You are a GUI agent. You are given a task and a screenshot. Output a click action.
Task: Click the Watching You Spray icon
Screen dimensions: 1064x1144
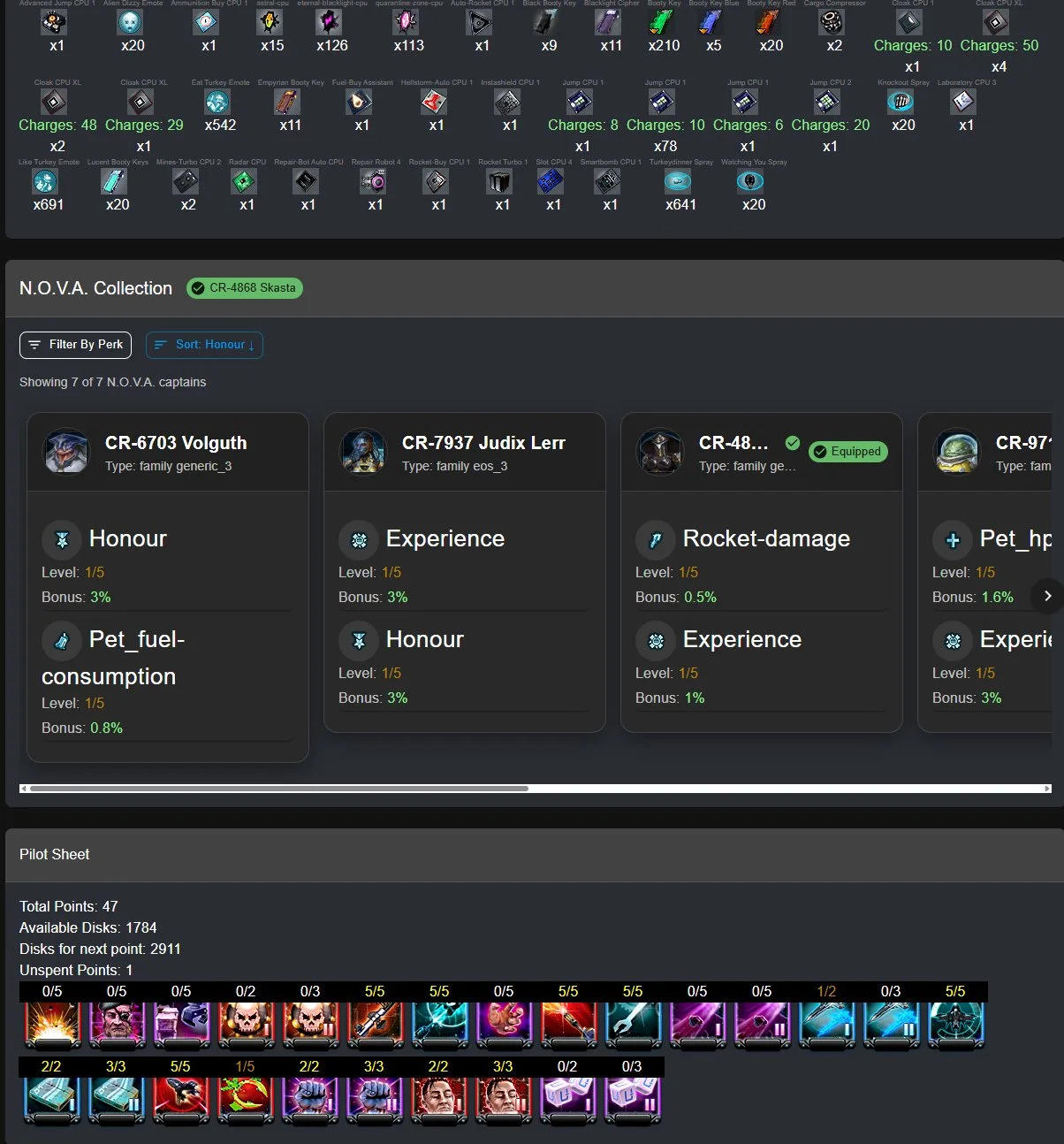pyautogui.click(x=750, y=181)
